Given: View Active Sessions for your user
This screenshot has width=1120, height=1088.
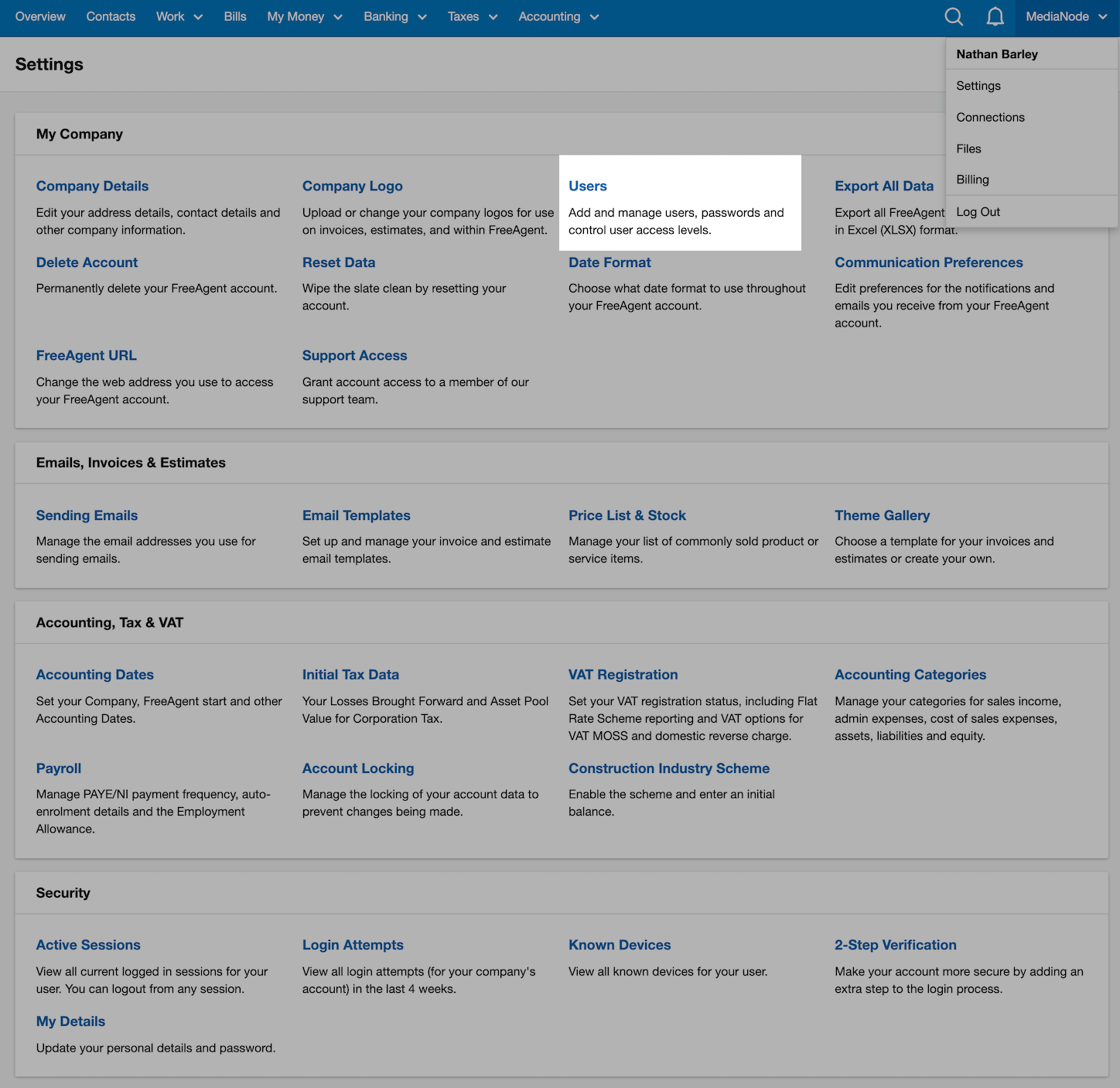Looking at the screenshot, I should pos(88,945).
